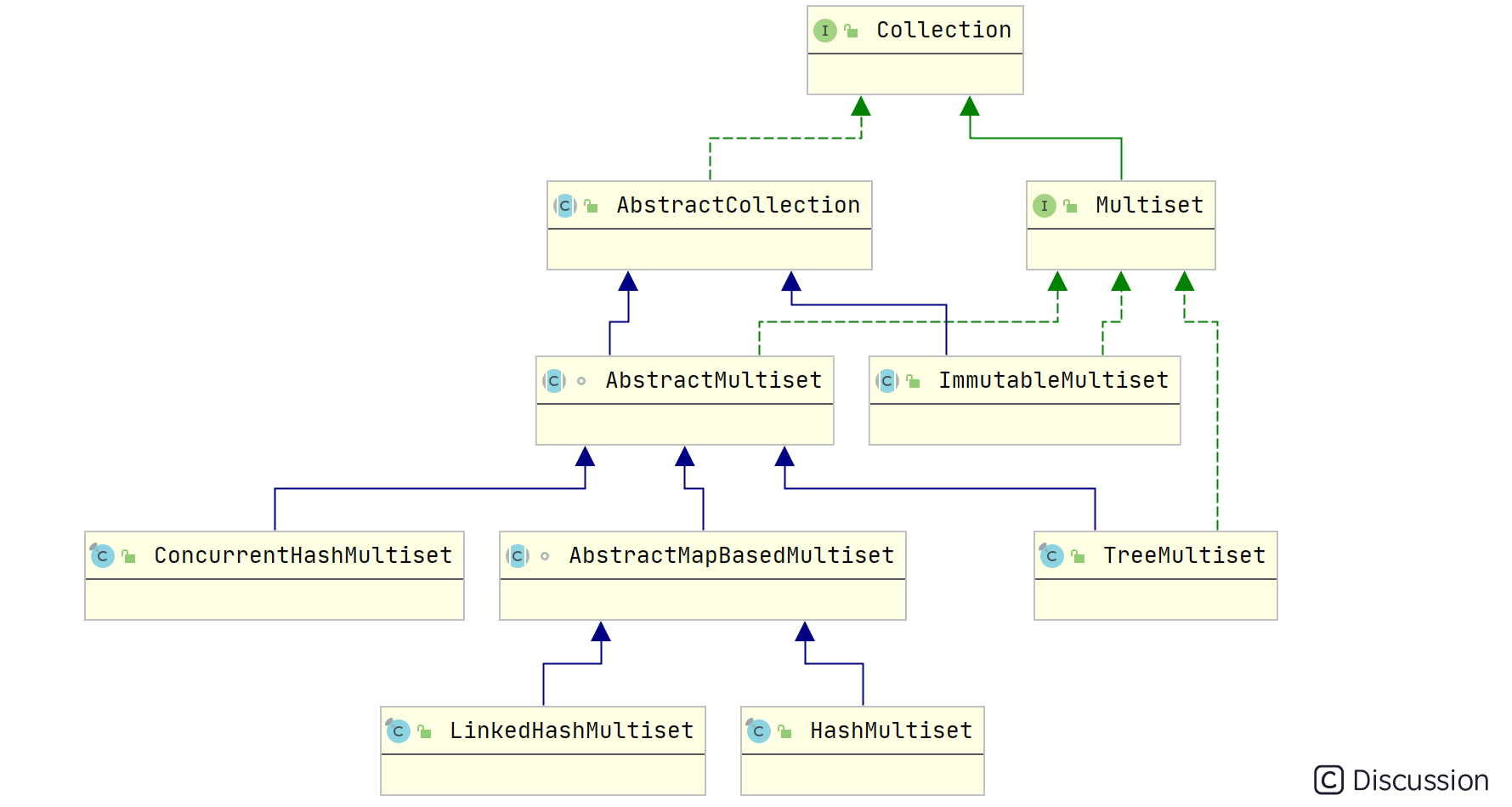Image resolution: width=1512 pixels, height=807 pixels.
Task: Click the final class icon on HashMultiset
Action: pyautogui.click(x=758, y=730)
